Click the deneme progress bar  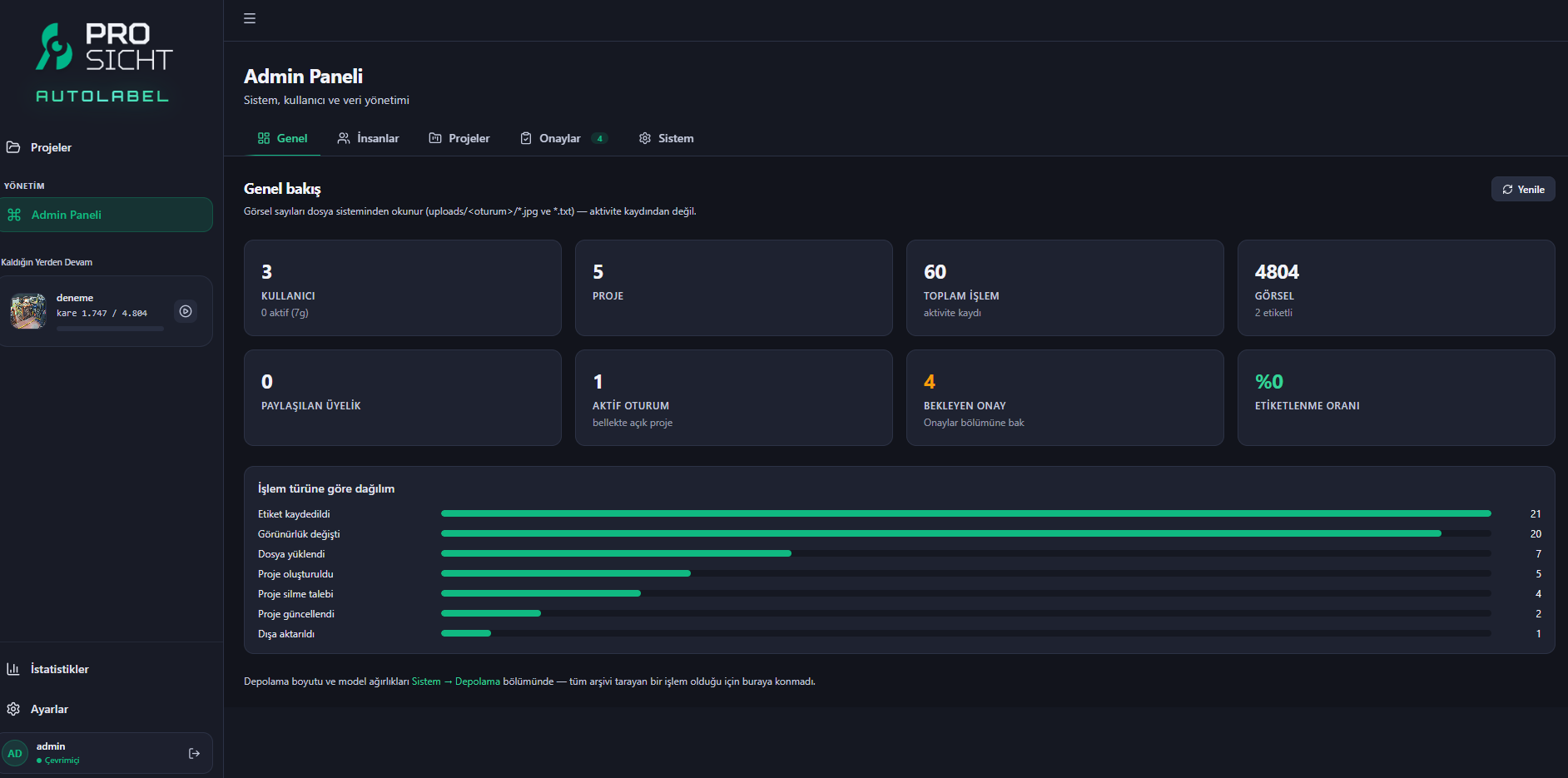pyautogui.click(x=110, y=329)
